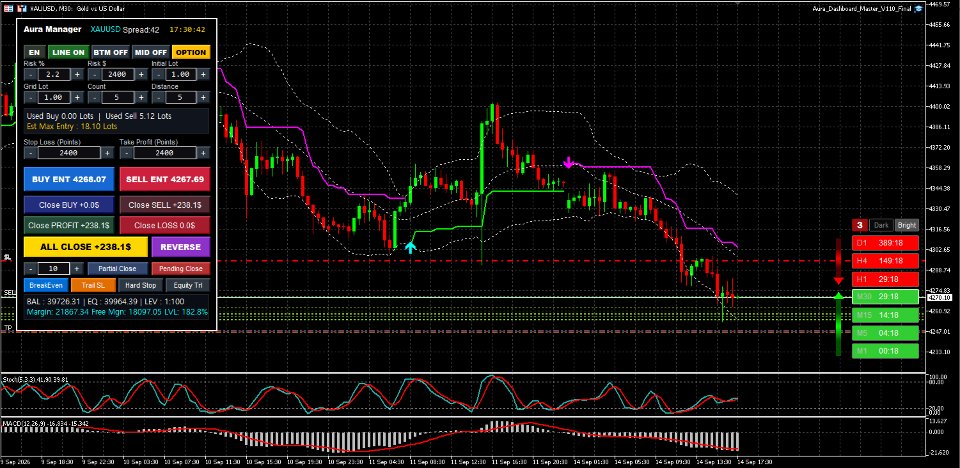Click the red down trend arrow beside H1
Screen dimensions: 960x468
[839, 279]
